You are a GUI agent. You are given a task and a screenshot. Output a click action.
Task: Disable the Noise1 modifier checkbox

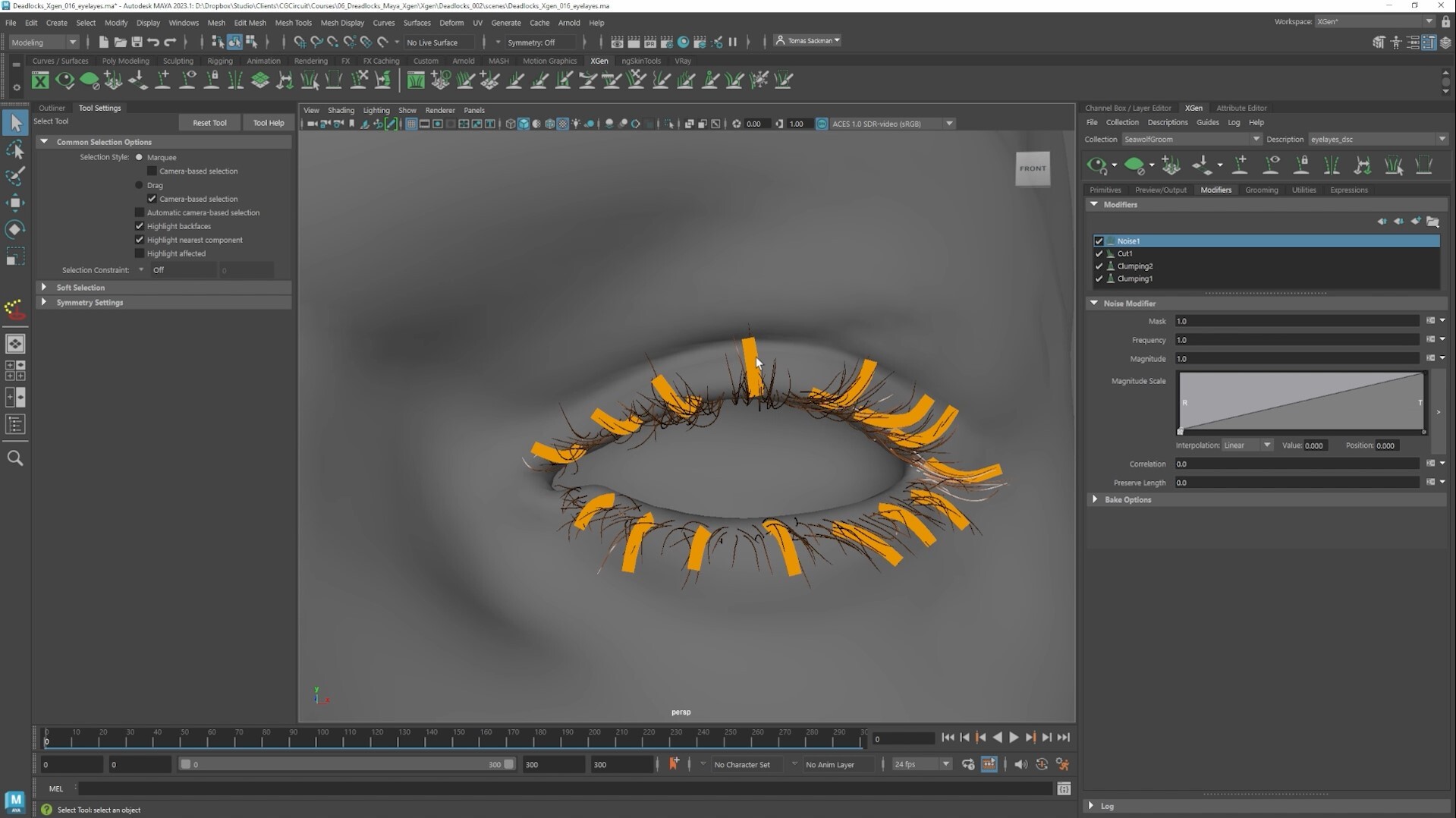1099,241
